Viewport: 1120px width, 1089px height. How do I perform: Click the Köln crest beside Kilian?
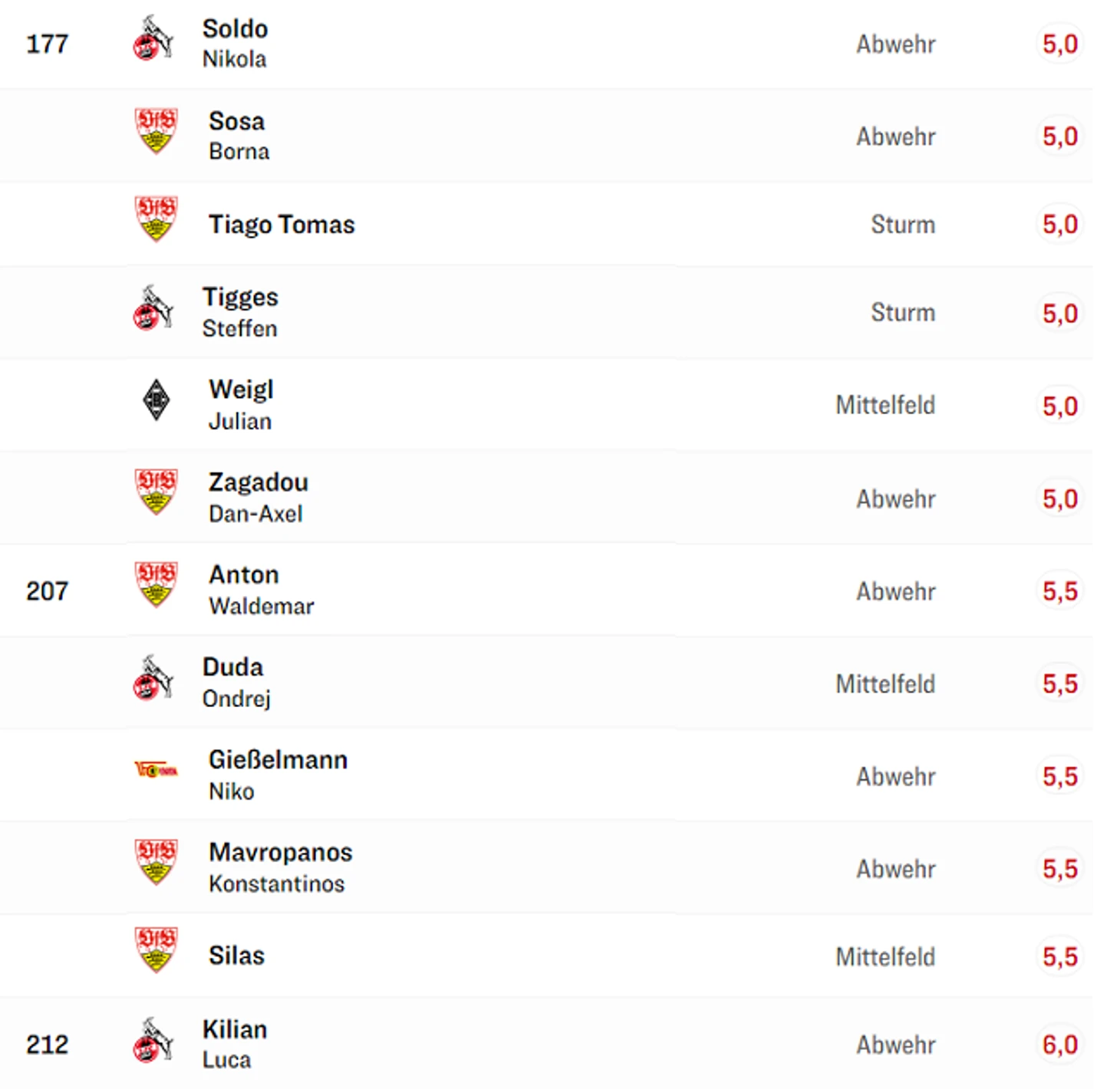[x=153, y=1040]
